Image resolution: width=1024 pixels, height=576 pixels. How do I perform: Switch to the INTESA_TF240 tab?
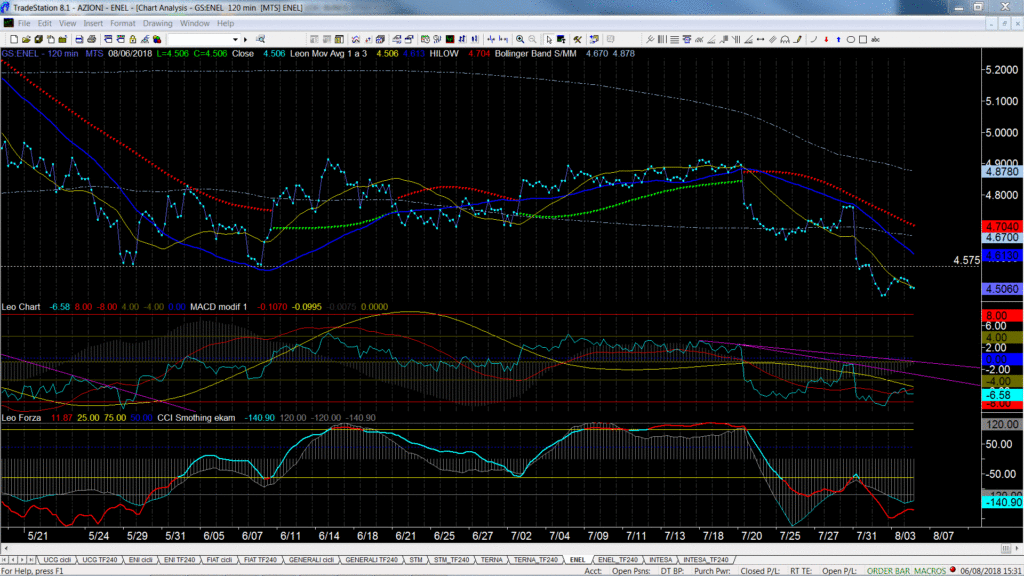pyautogui.click(x=705, y=560)
